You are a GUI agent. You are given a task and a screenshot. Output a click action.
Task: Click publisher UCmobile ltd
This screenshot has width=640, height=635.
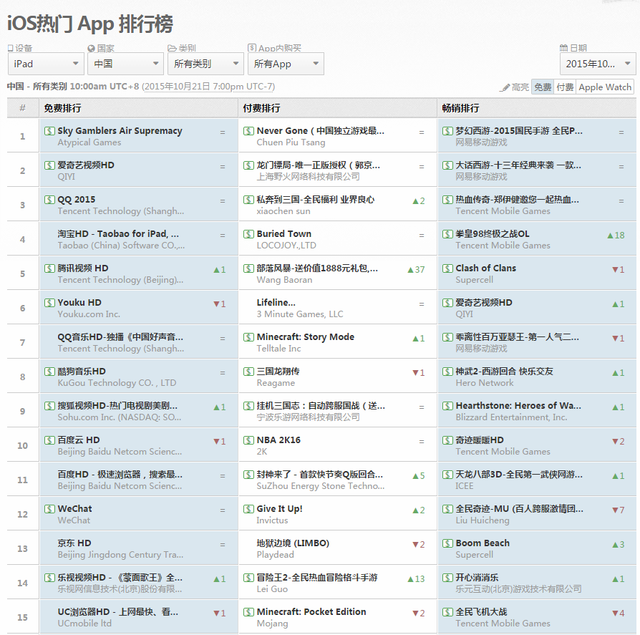(84, 624)
